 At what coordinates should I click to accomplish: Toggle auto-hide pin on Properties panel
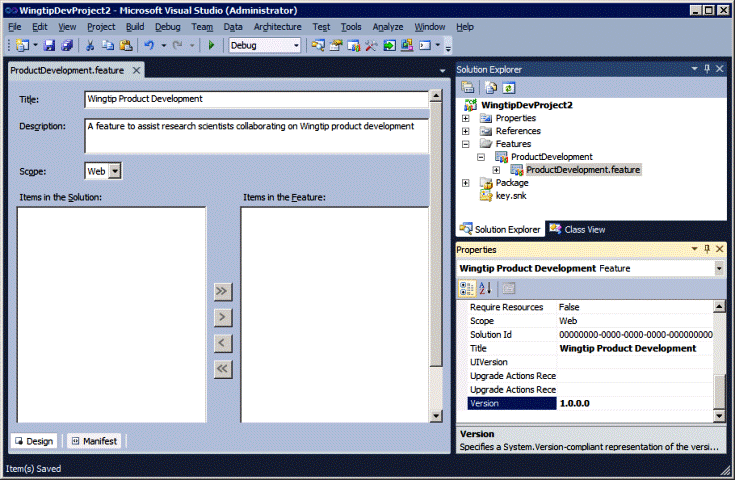(x=707, y=249)
